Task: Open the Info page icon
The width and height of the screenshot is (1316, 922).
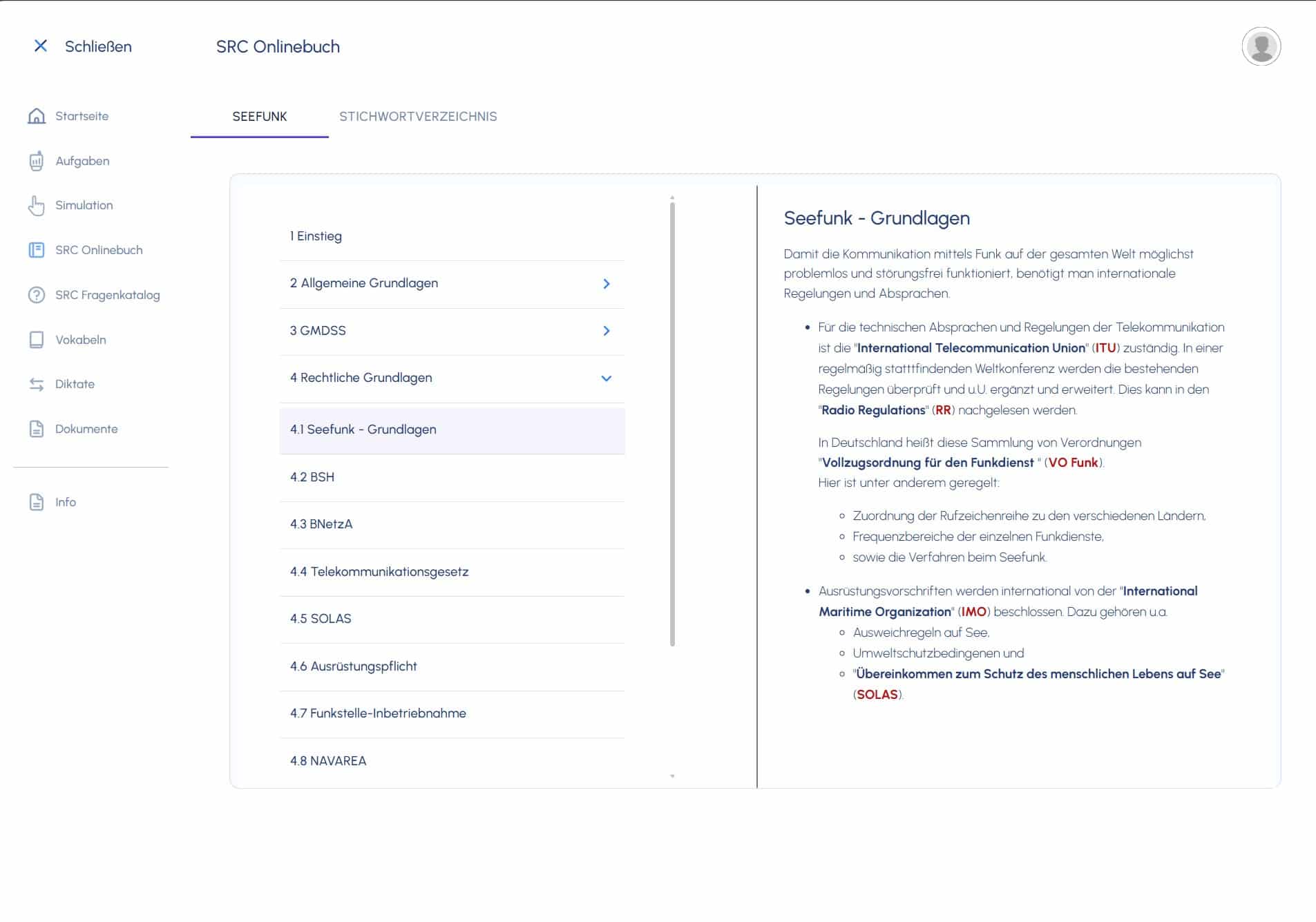Action: click(37, 502)
